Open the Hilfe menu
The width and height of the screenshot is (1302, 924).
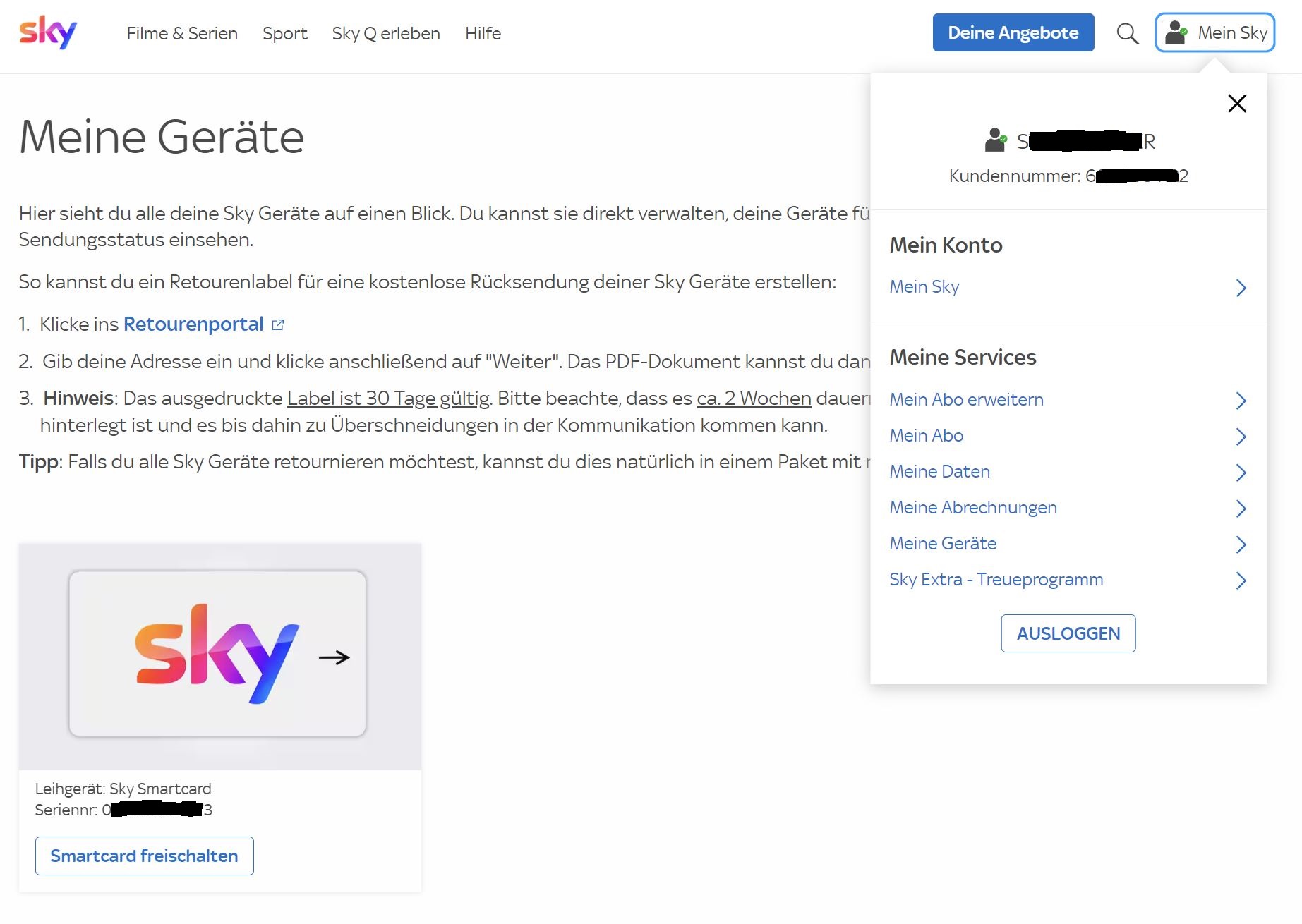(x=483, y=33)
